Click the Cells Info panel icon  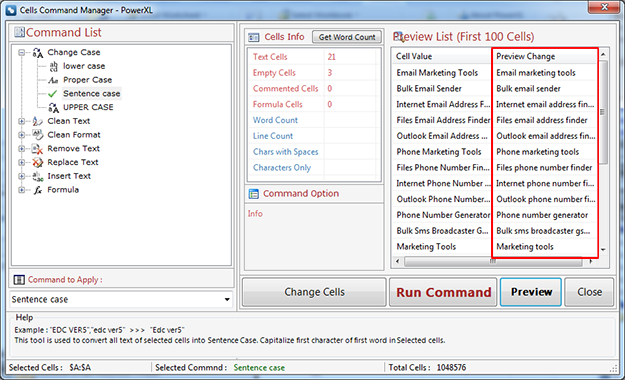coord(254,37)
